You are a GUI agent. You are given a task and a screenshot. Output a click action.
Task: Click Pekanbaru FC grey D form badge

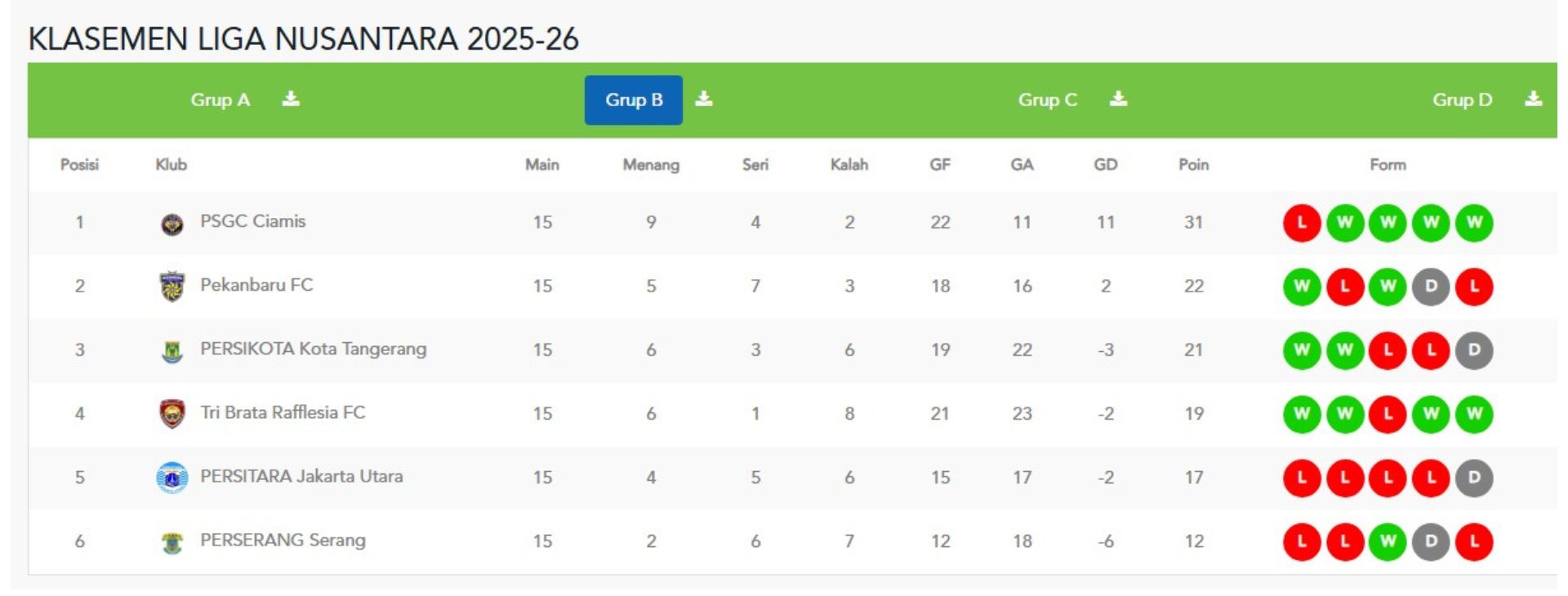[x=1431, y=287]
